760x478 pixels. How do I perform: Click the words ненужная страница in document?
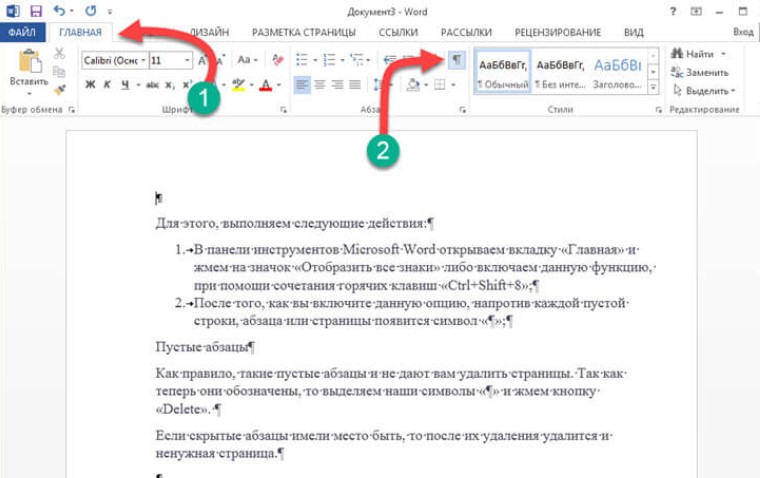click(217, 453)
